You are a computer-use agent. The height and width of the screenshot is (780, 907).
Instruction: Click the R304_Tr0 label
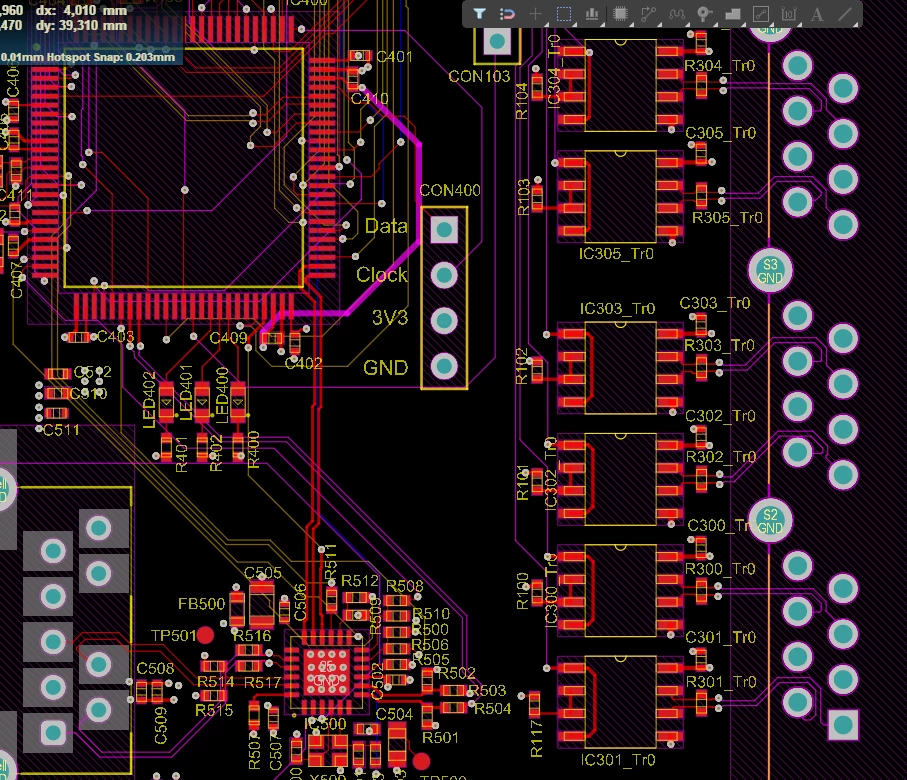pyautogui.click(x=720, y=66)
